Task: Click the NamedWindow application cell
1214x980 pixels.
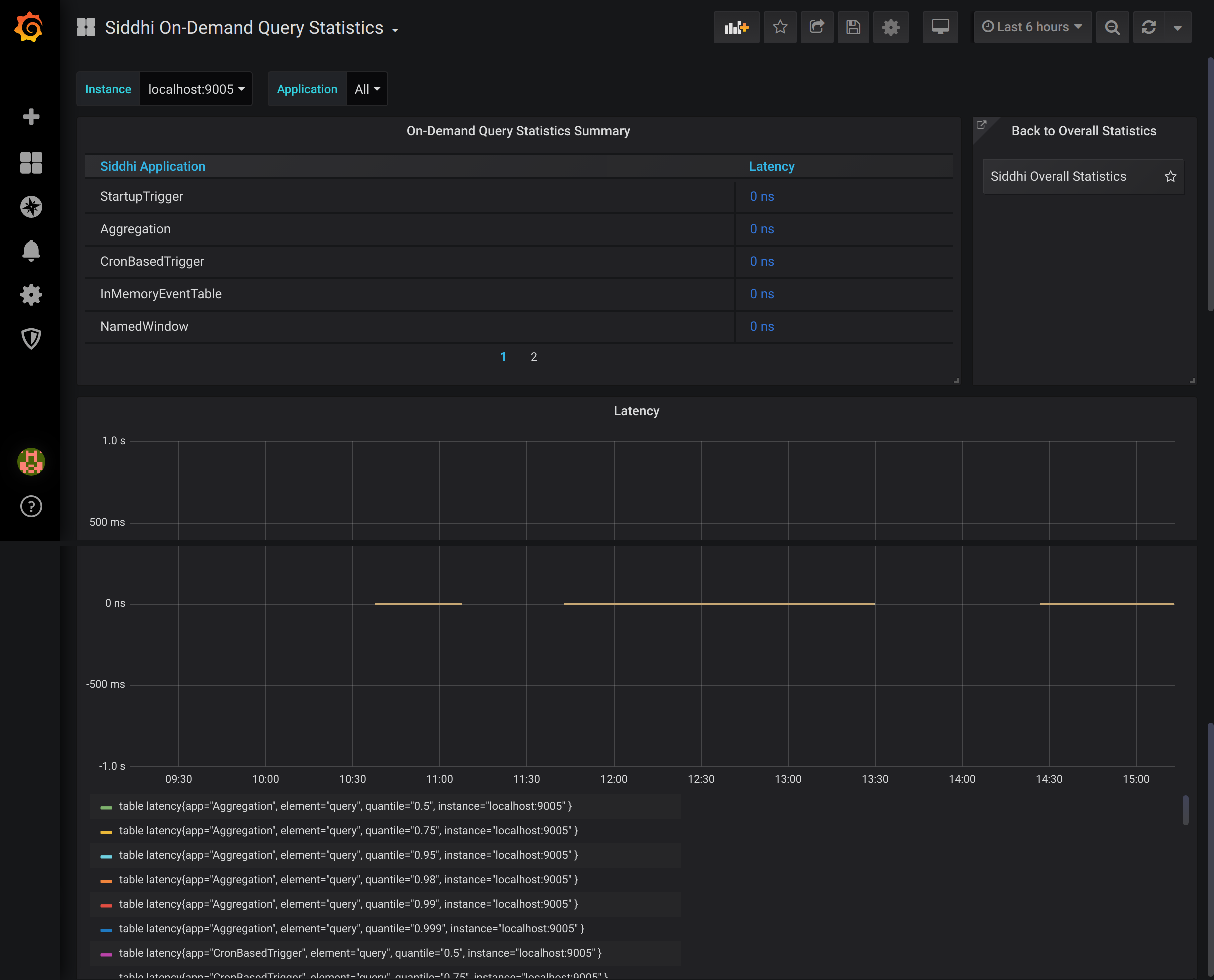Action: (x=409, y=326)
